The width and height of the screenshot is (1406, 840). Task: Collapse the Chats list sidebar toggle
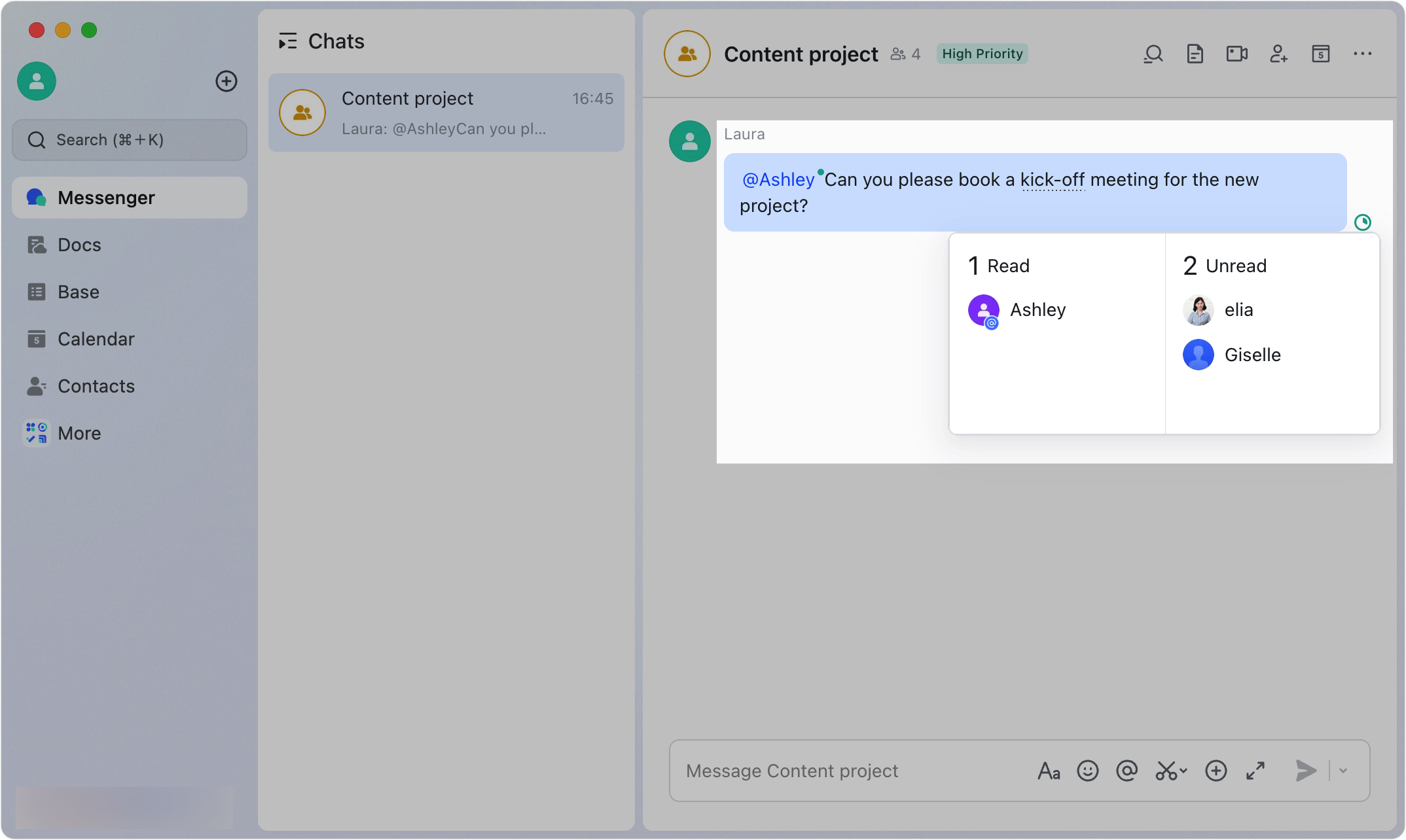coord(287,41)
